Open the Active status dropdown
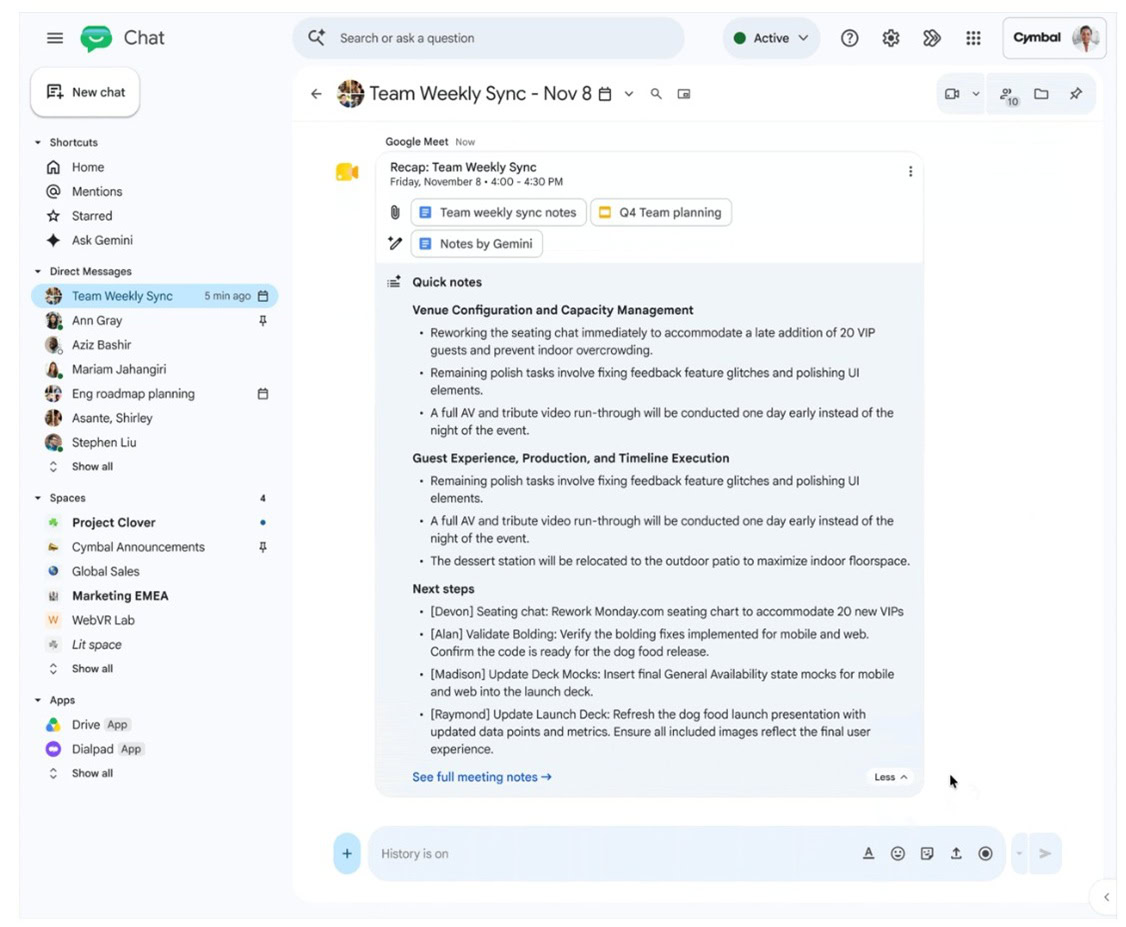 coord(771,38)
